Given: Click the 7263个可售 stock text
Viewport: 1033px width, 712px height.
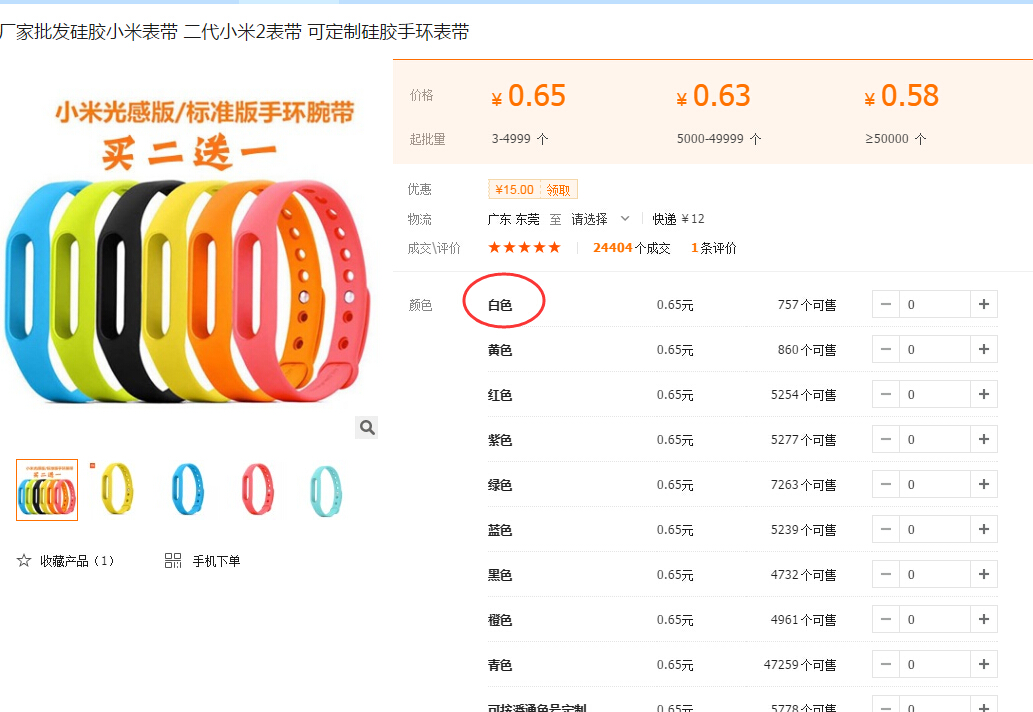Looking at the screenshot, I should coord(804,485).
